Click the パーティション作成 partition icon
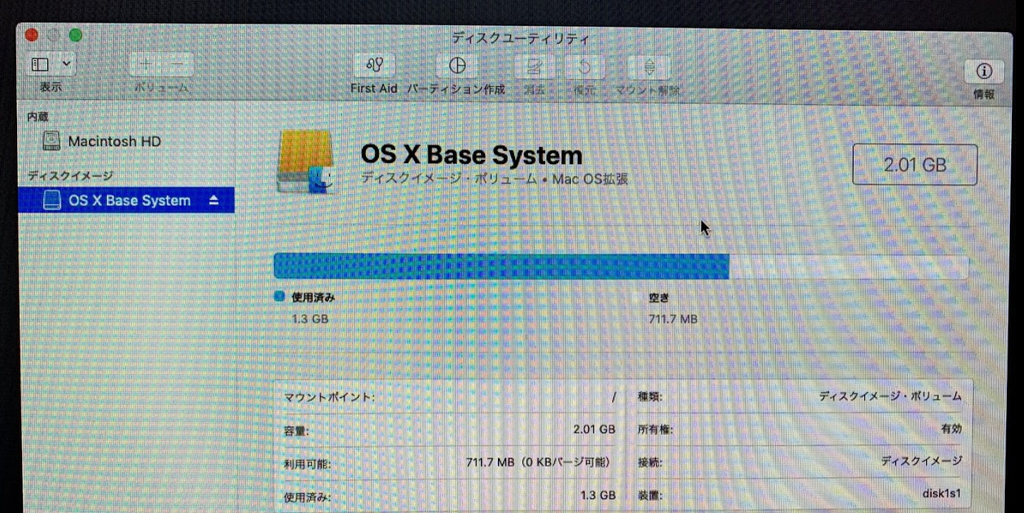Viewport: 1024px width, 513px height. 457,65
